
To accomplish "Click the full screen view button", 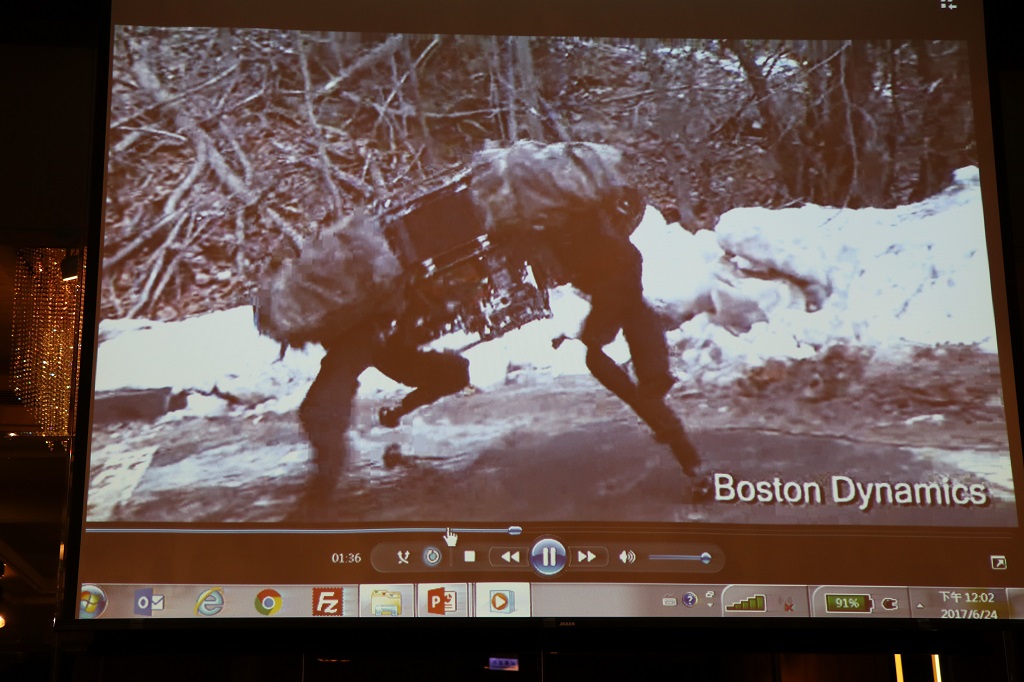I will pyautogui.click(x=997, y=563).
